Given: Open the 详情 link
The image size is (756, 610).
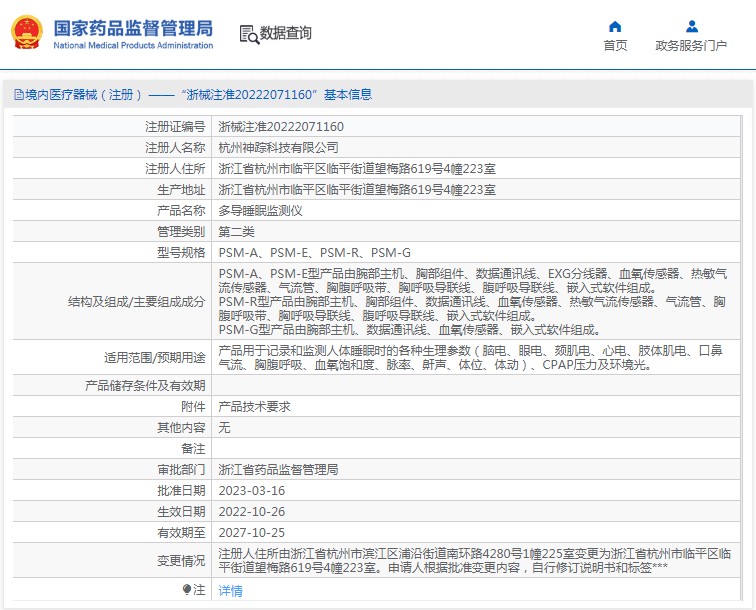Looking at the screenshot, I should (230, 591).
